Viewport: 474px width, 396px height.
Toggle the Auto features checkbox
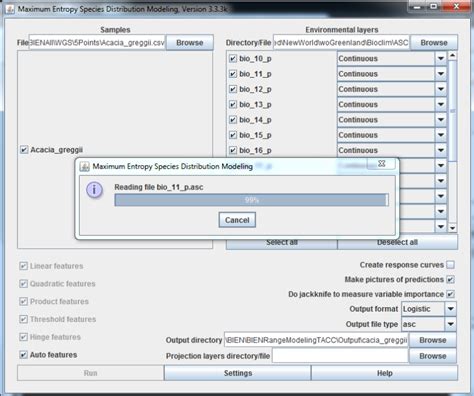tap(23, 355)
